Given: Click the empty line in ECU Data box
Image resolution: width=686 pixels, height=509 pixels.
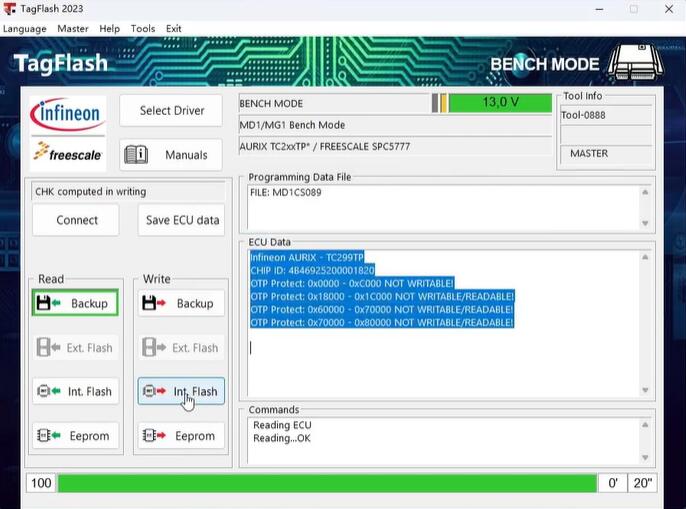Looking at the screenshot, I should pyautogui.click(x=442, y=348).
